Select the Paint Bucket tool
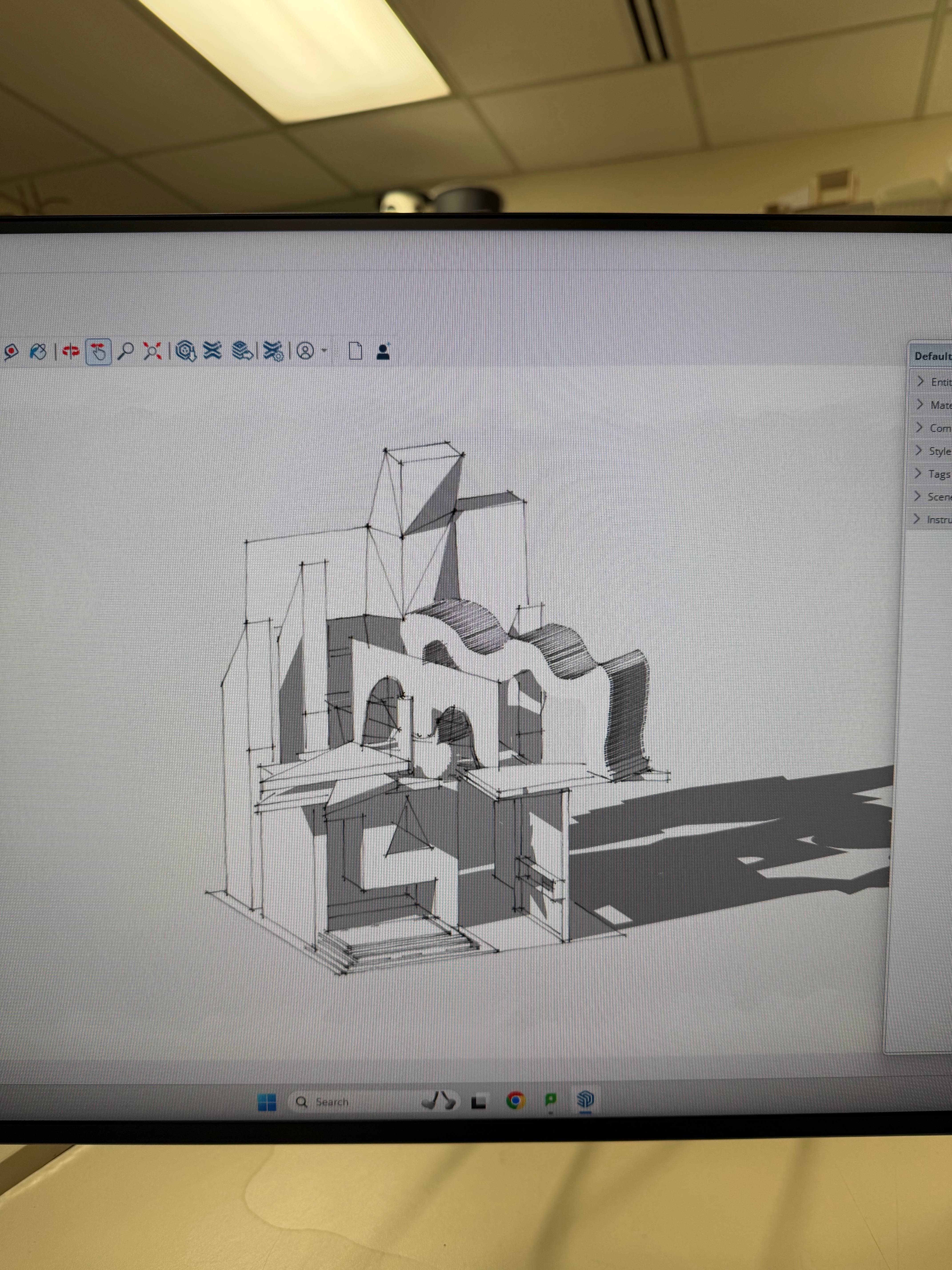 [38, 351]
